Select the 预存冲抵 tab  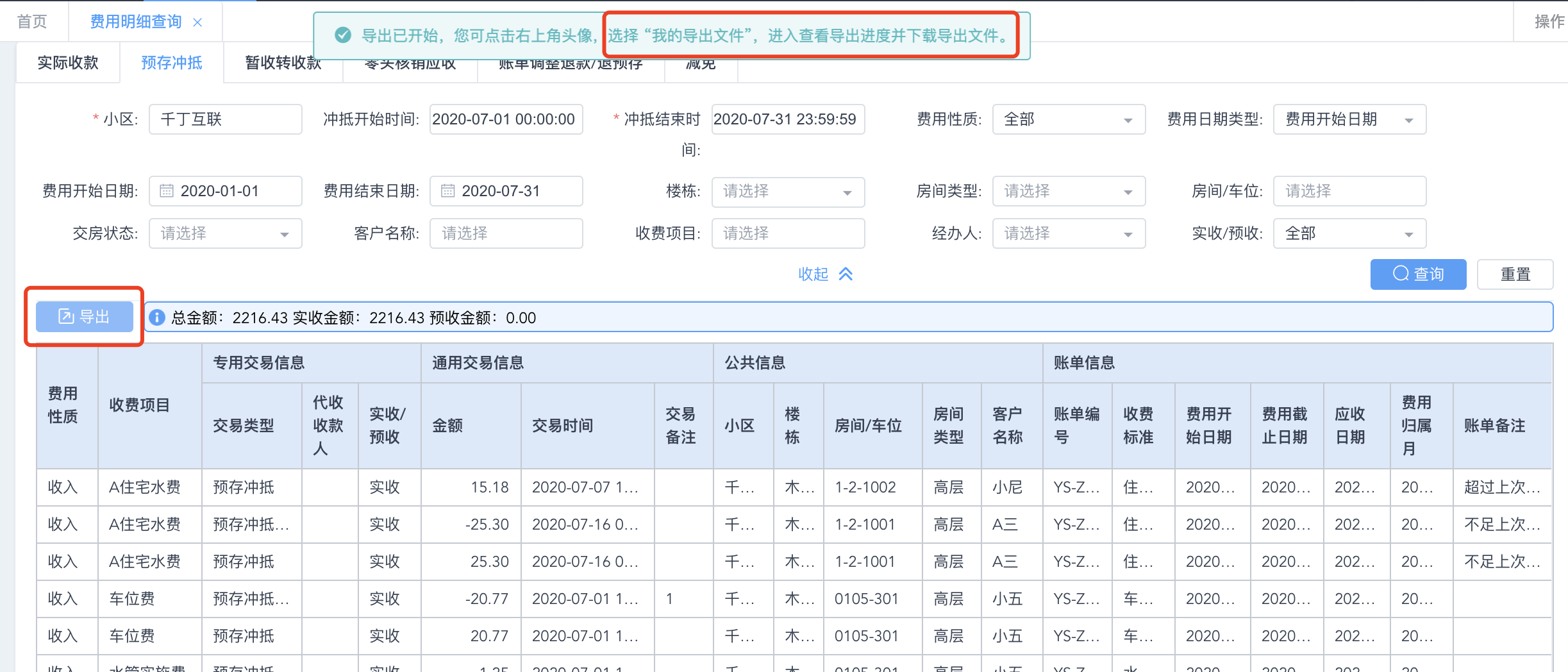pos(172,62)
